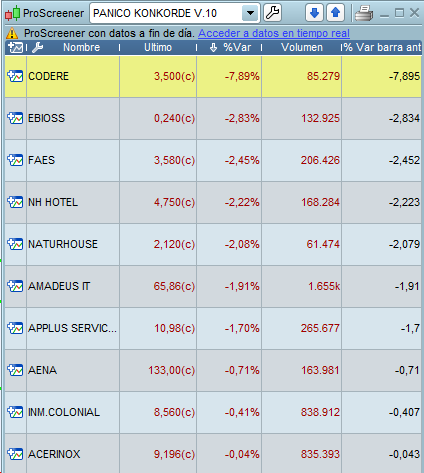Viewport: 424px width, 473px height.
Task: Click the -2,223 value for NH HOTEL
Action: point(404,202)
